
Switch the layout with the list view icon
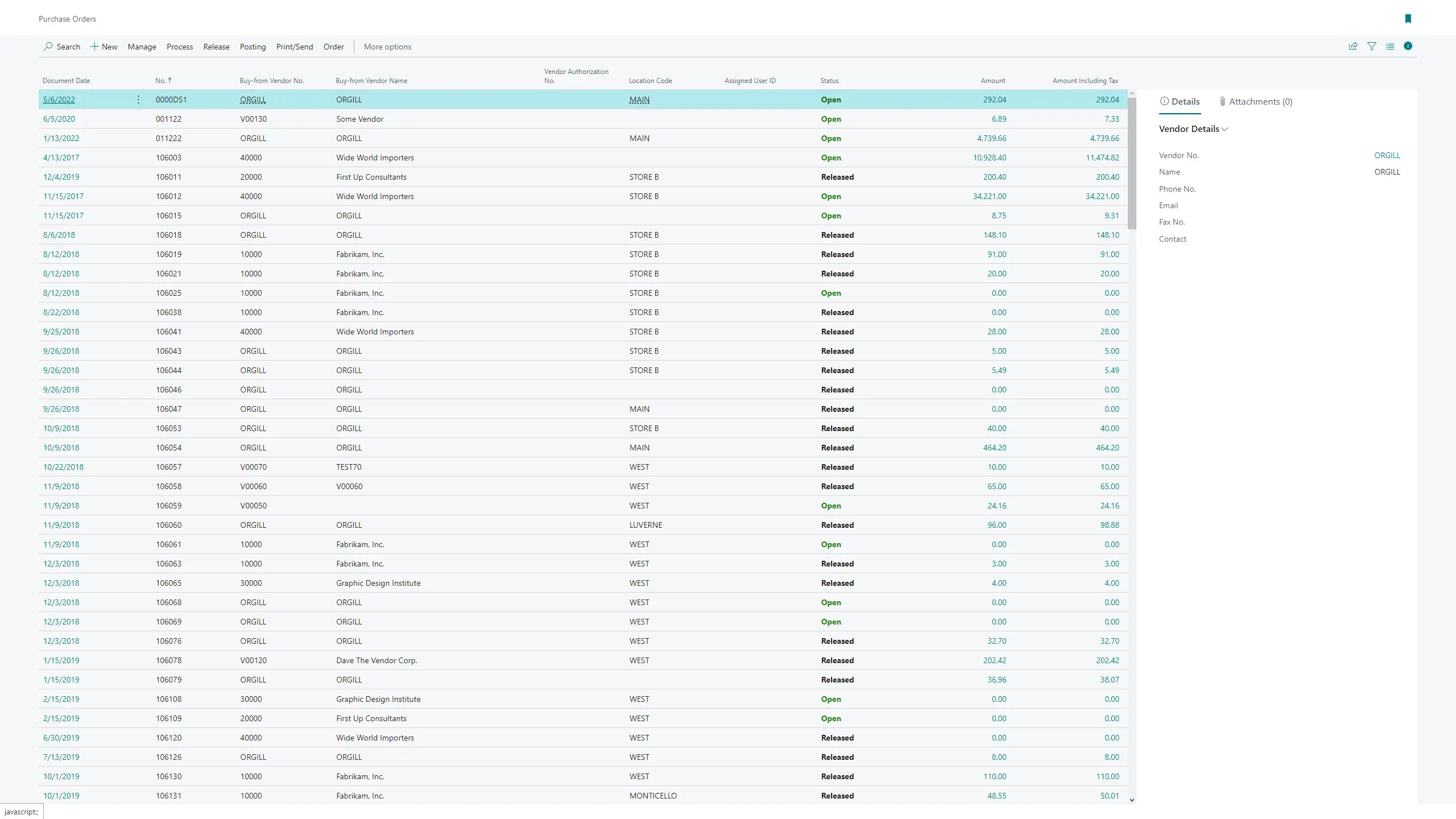pos(1389,46)
